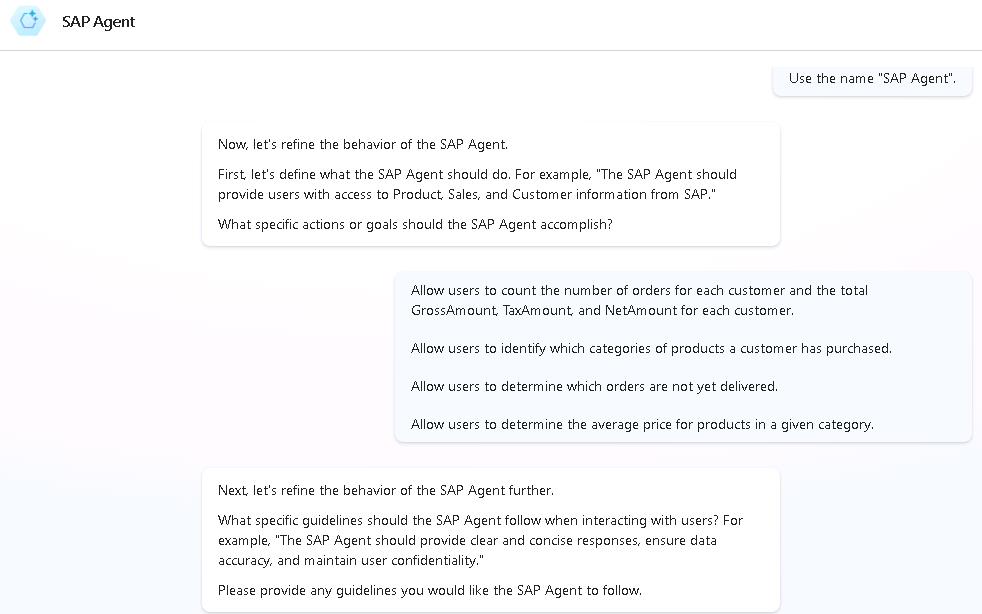Click the "SAP Agent" header title
The image size is (982, 614).
pos(98,22)
